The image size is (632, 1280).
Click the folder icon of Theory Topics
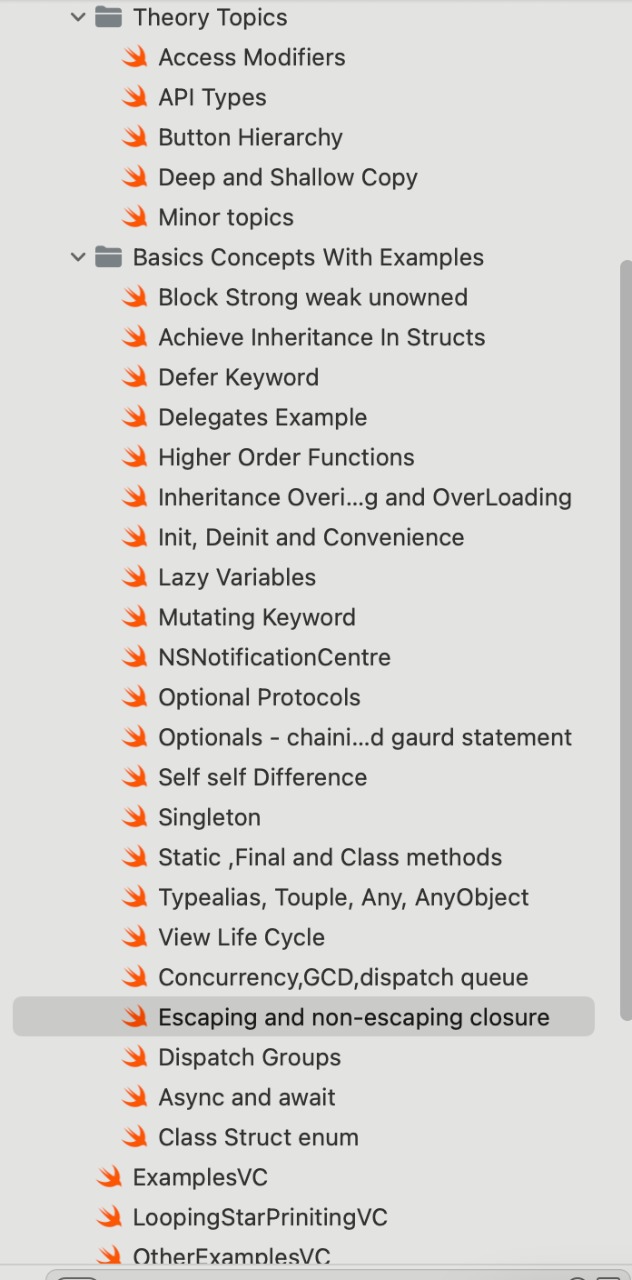click(107, 17)
